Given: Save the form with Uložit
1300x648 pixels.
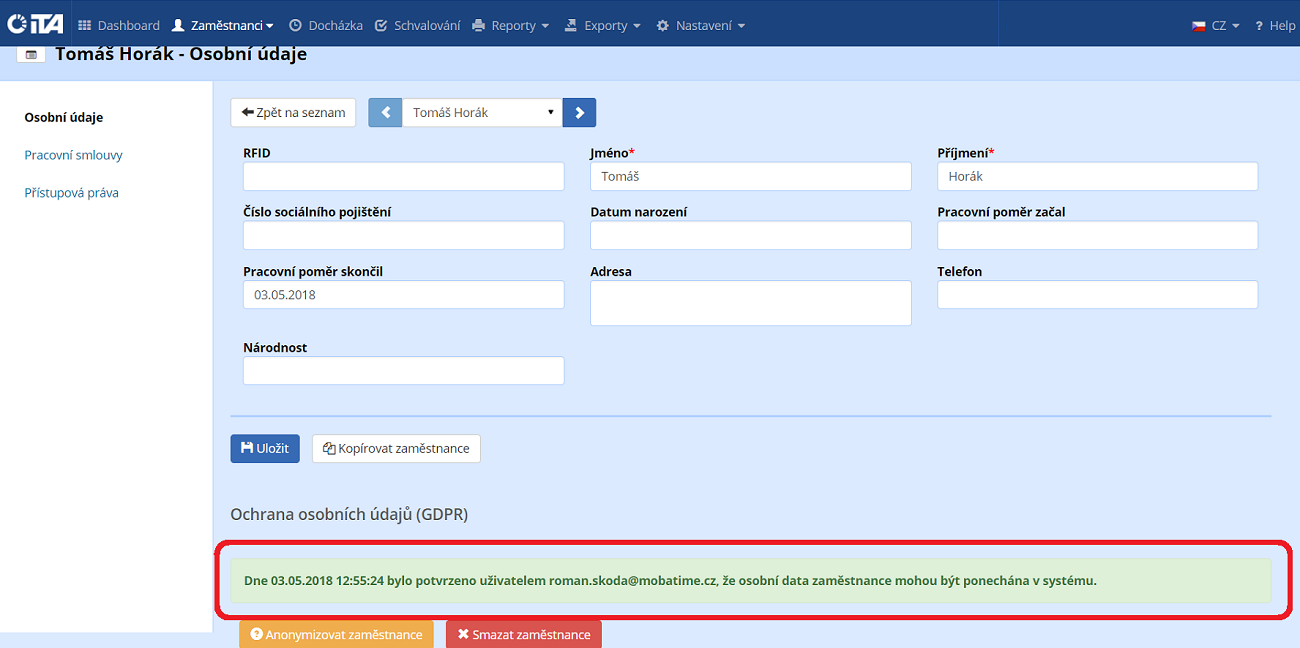Looking at the screenshot, I should coord(265,449).
